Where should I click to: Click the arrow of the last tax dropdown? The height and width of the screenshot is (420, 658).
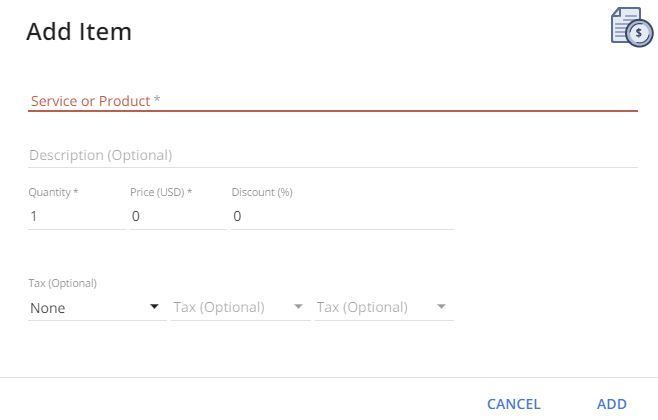[x=441, y=307]
